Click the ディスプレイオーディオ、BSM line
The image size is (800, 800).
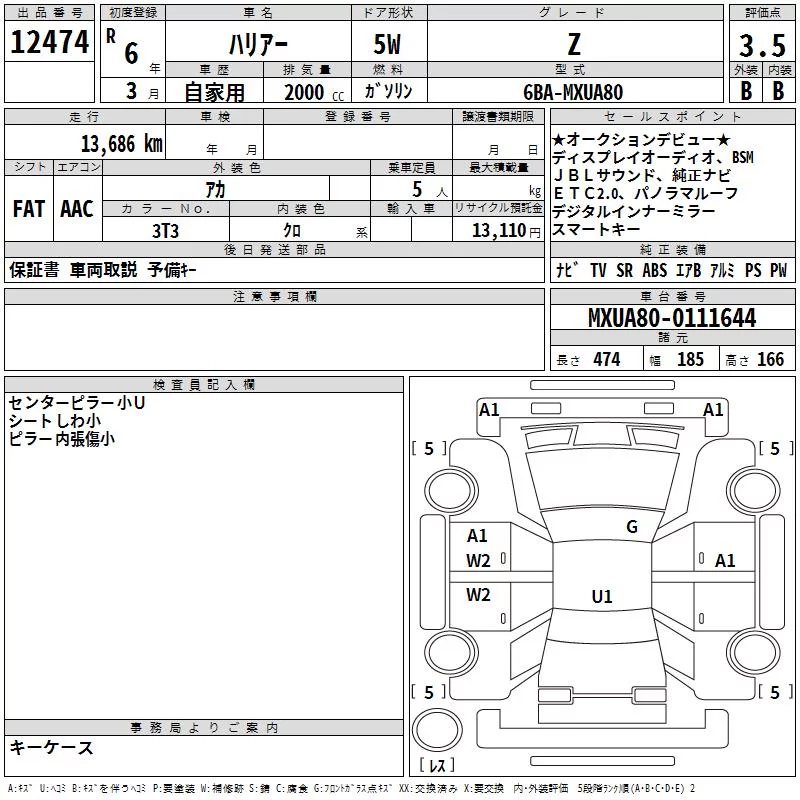tap(653, 157)
